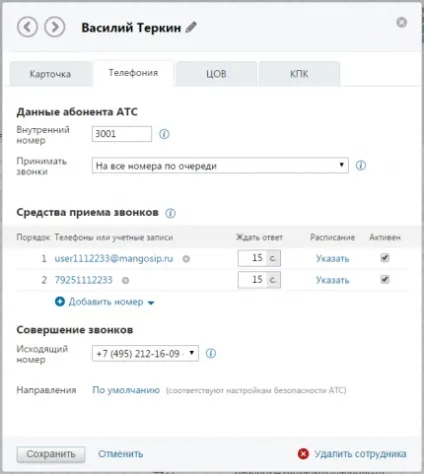Open the 79251112233 phone link

83,280
